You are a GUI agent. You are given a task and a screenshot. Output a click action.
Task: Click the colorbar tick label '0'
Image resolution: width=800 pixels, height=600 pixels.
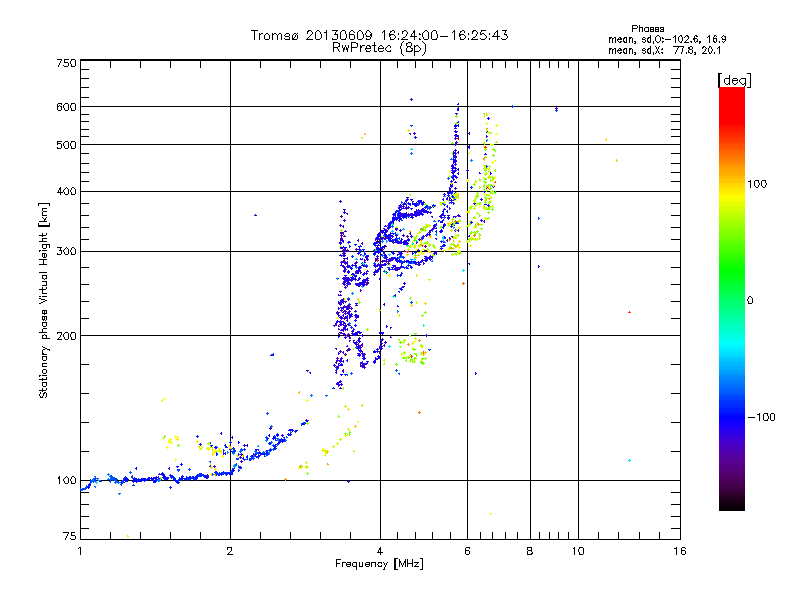point(750,301)
